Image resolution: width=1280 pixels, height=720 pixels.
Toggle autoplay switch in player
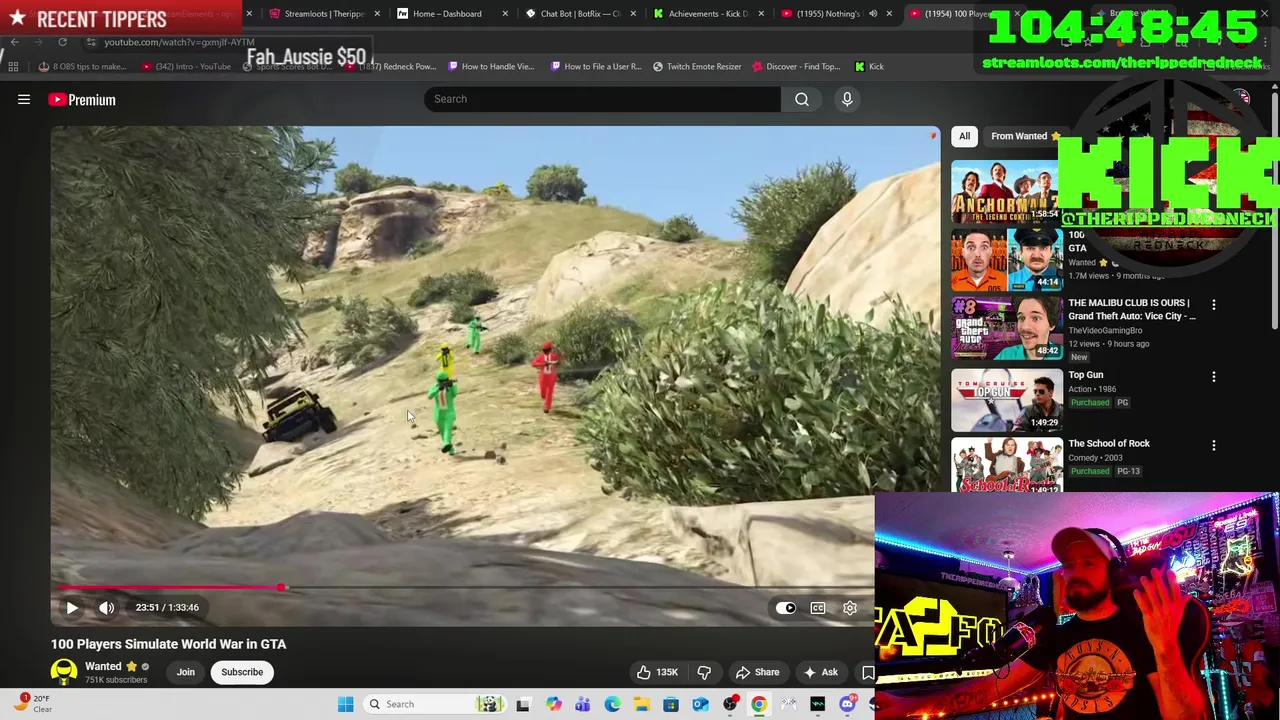[786, 607]
